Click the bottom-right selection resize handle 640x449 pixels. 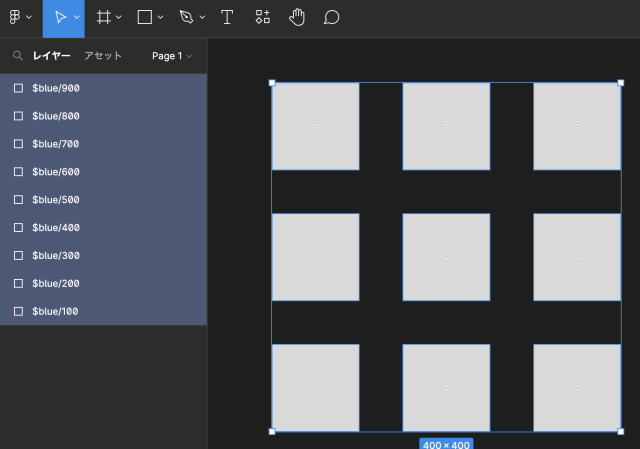621,431
